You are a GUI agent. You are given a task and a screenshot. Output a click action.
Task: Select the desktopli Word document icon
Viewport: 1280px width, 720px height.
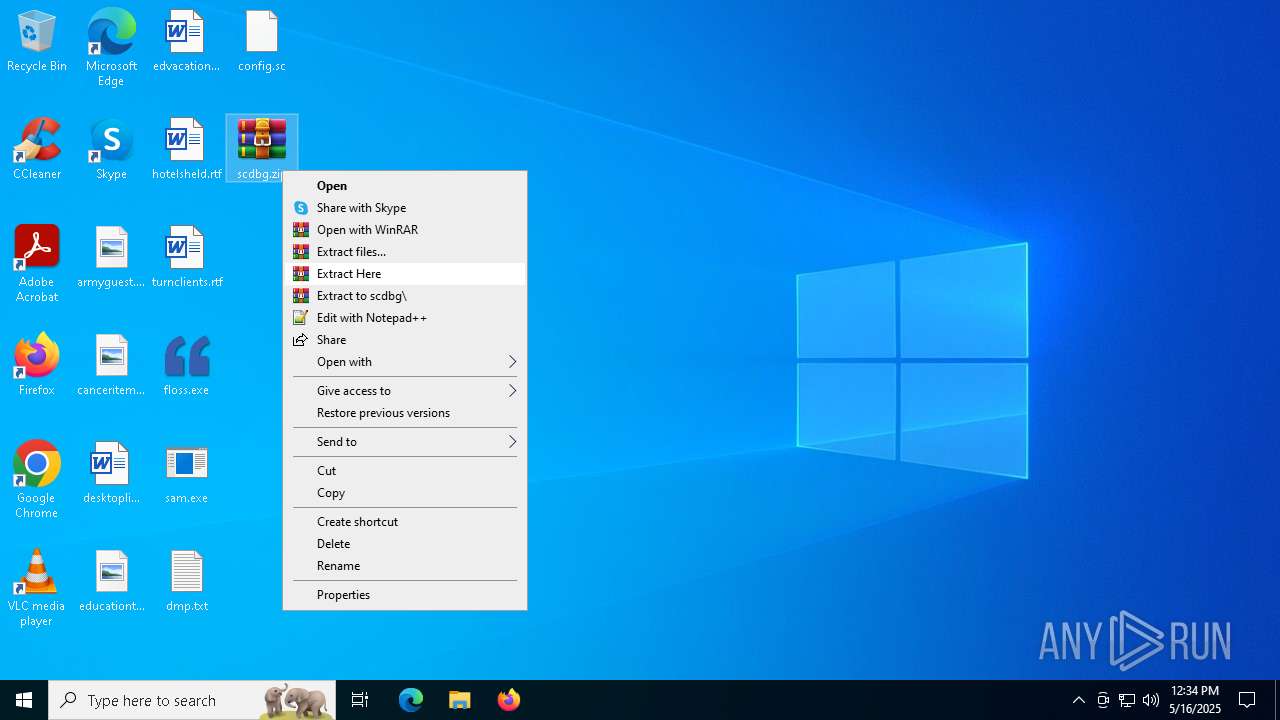[x=111, y=474]
